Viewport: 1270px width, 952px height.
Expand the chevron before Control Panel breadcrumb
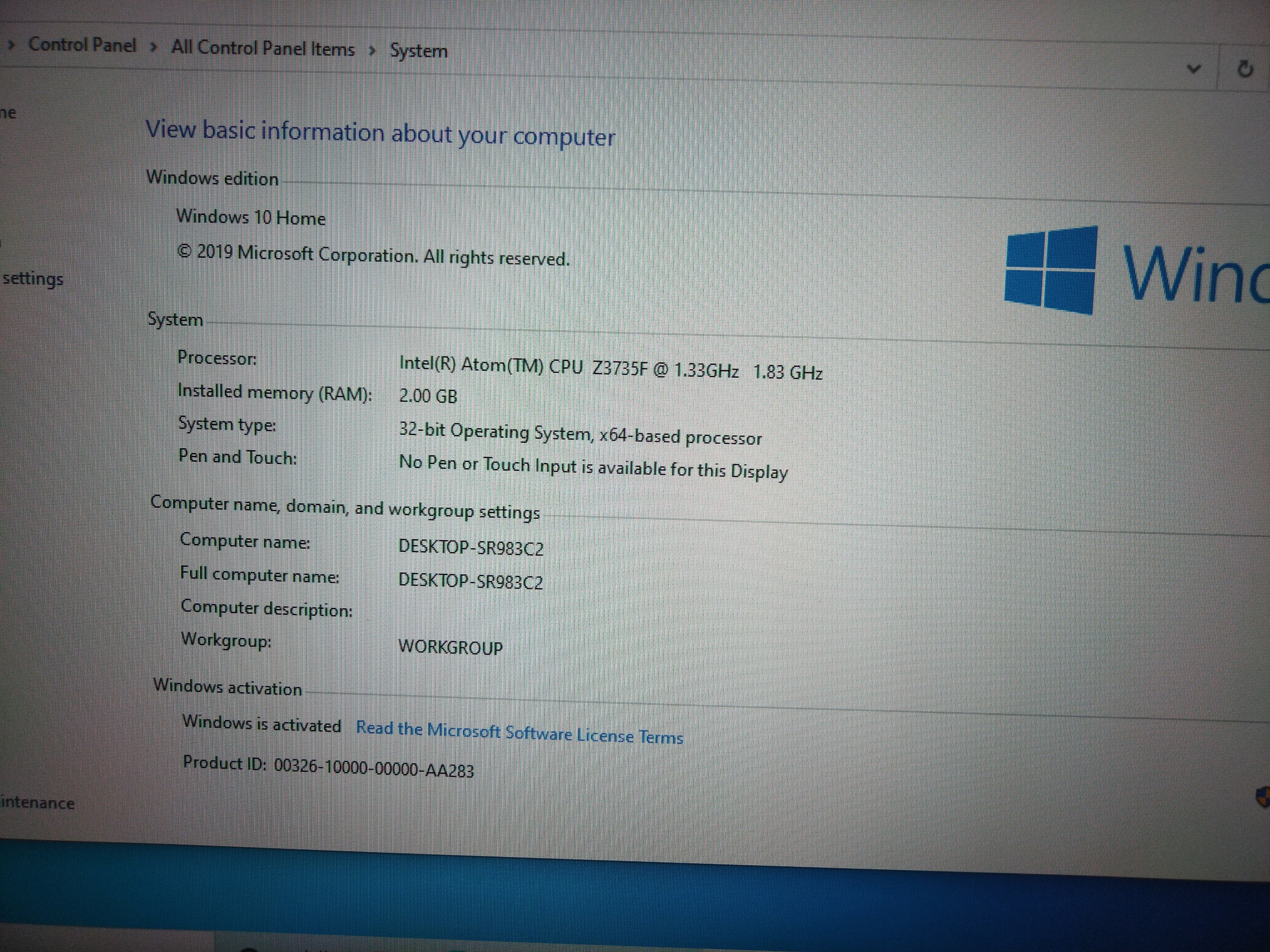click(10, 44)
